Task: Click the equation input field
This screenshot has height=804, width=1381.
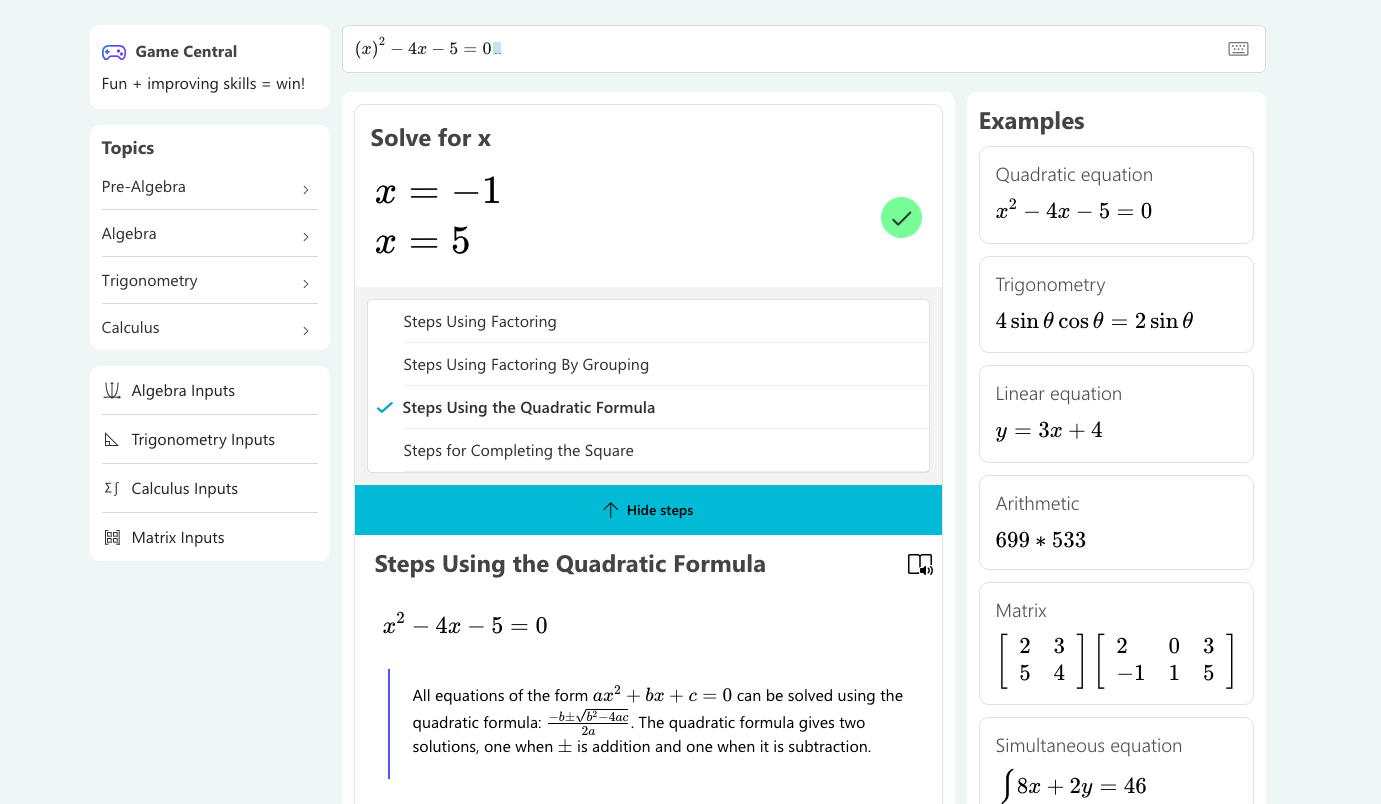Action: pyautogui.click(x=780, y=49)
